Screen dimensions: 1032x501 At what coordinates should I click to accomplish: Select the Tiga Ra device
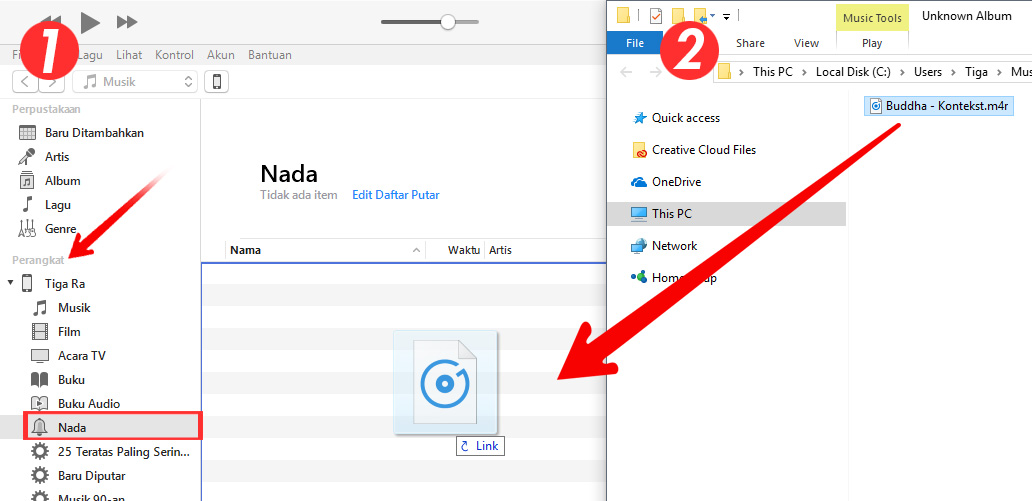point(64,284)
